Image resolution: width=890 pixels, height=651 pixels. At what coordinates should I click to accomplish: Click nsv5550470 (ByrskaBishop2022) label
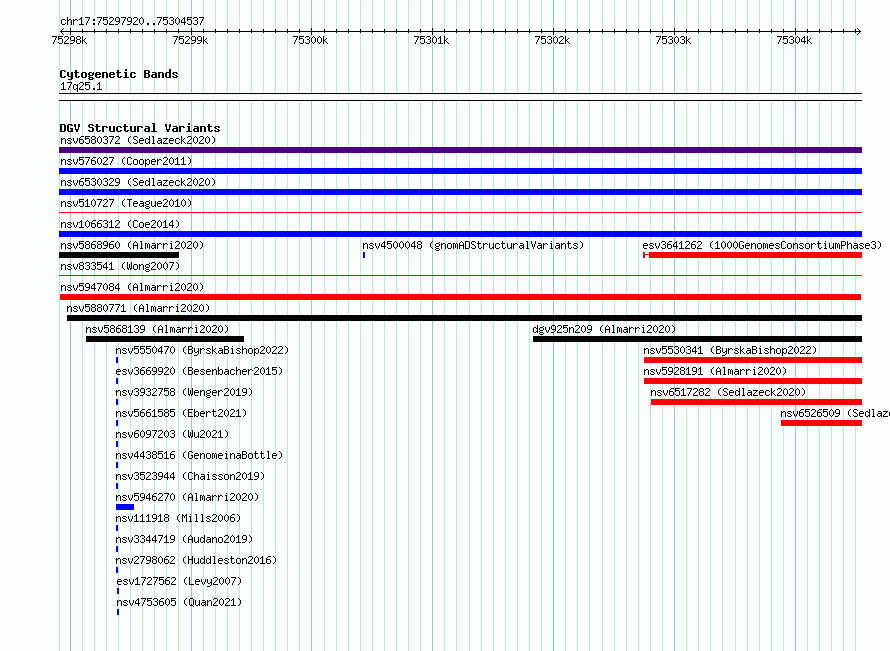(x=202, y=350)
